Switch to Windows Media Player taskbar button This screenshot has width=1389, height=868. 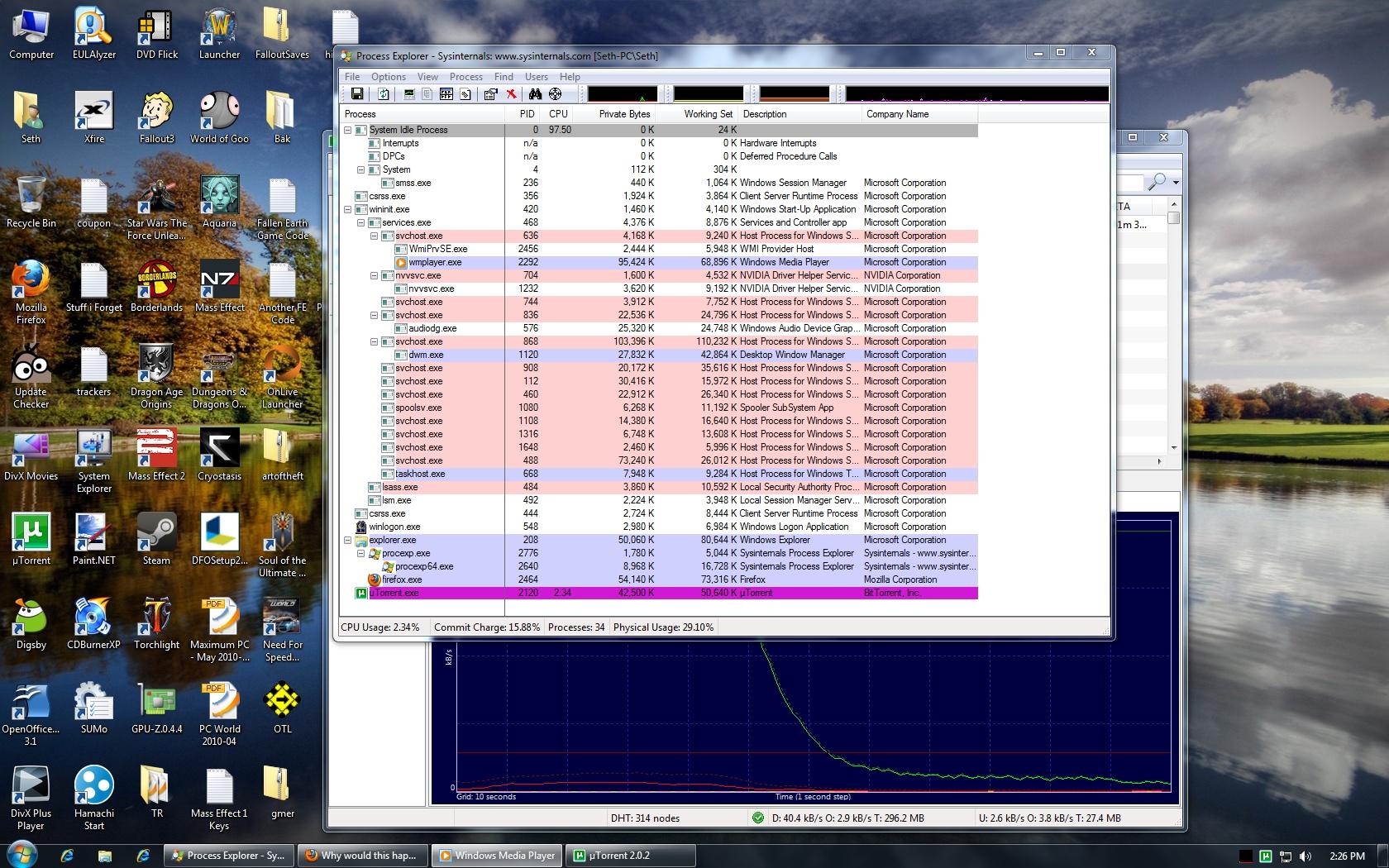[498, 856]
